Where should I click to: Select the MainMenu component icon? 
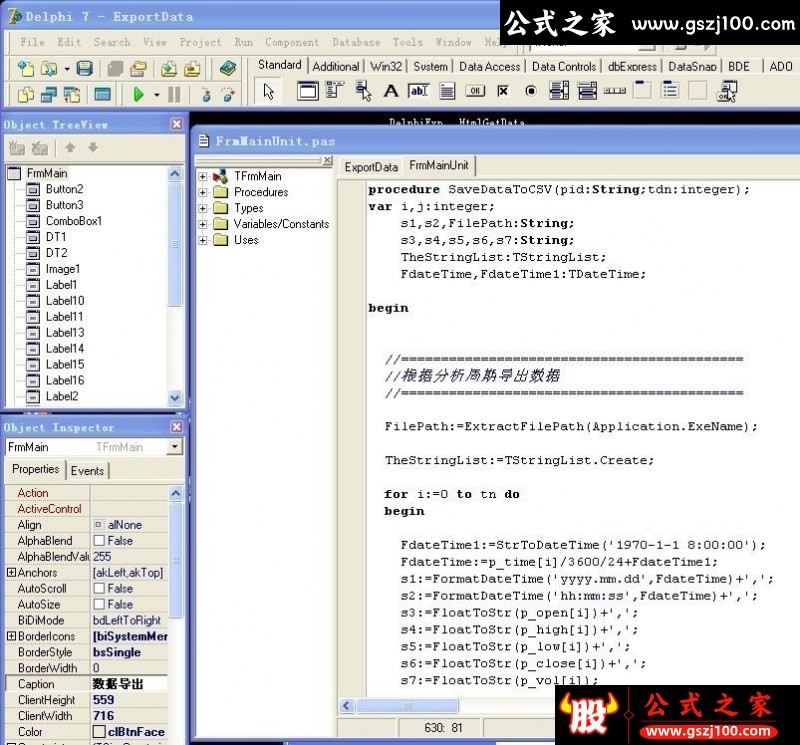(x=335, y=91)
